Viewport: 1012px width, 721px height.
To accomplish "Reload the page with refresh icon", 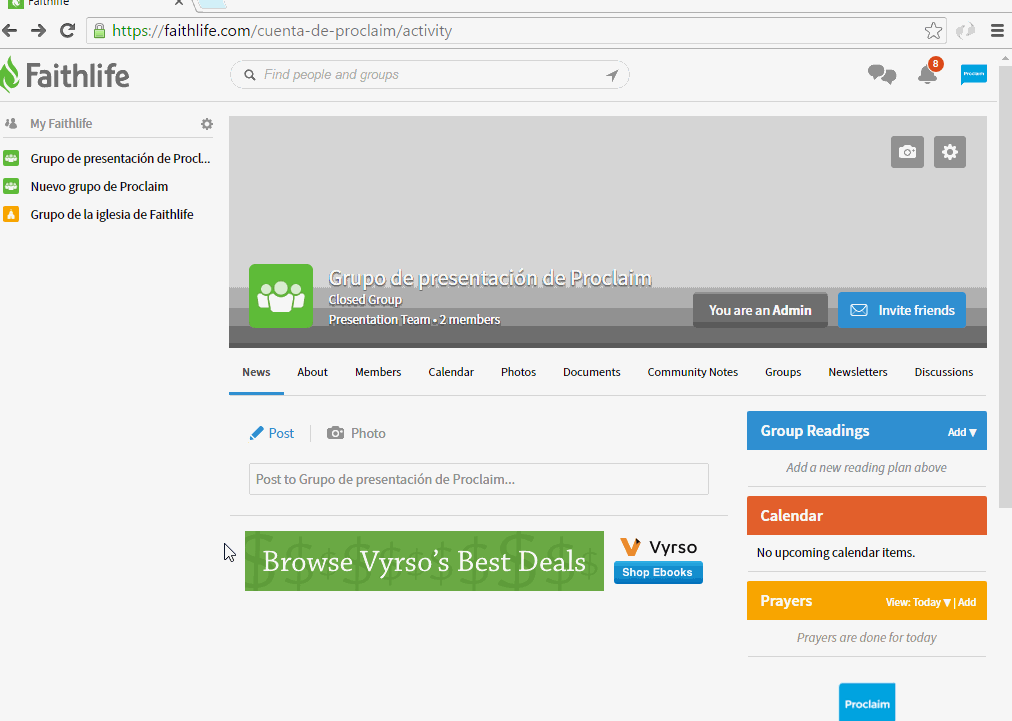I will 67,30.
